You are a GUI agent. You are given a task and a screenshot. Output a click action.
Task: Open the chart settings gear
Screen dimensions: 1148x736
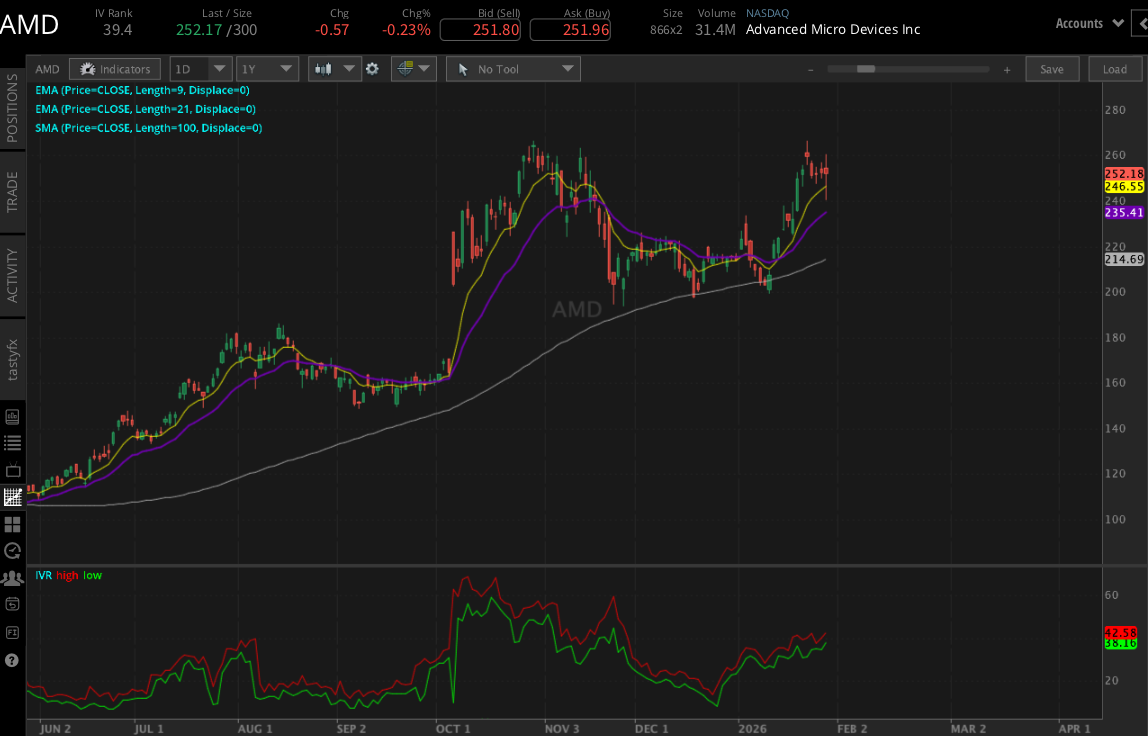coord(372,68)
